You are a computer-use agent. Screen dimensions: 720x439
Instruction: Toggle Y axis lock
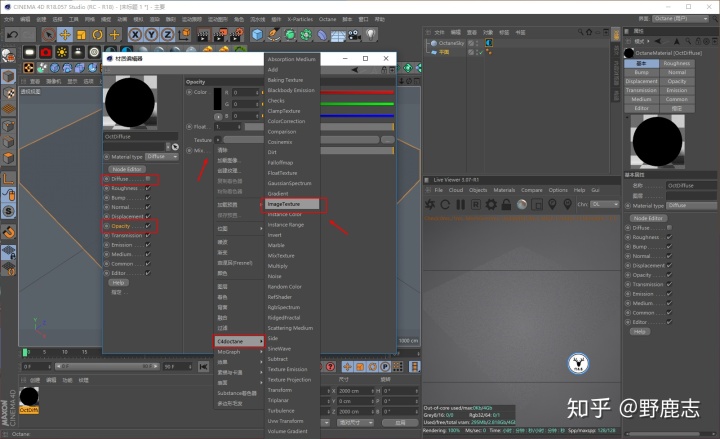151,34
